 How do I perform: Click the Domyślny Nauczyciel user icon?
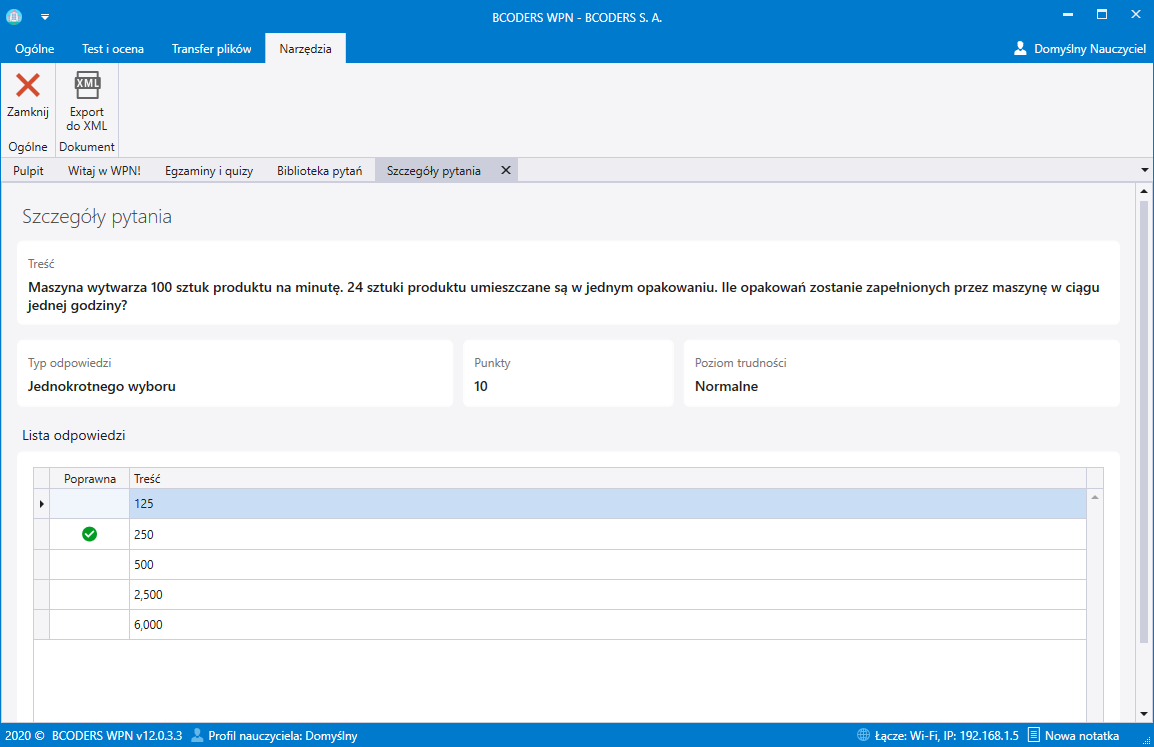(x=1020, y=49)
